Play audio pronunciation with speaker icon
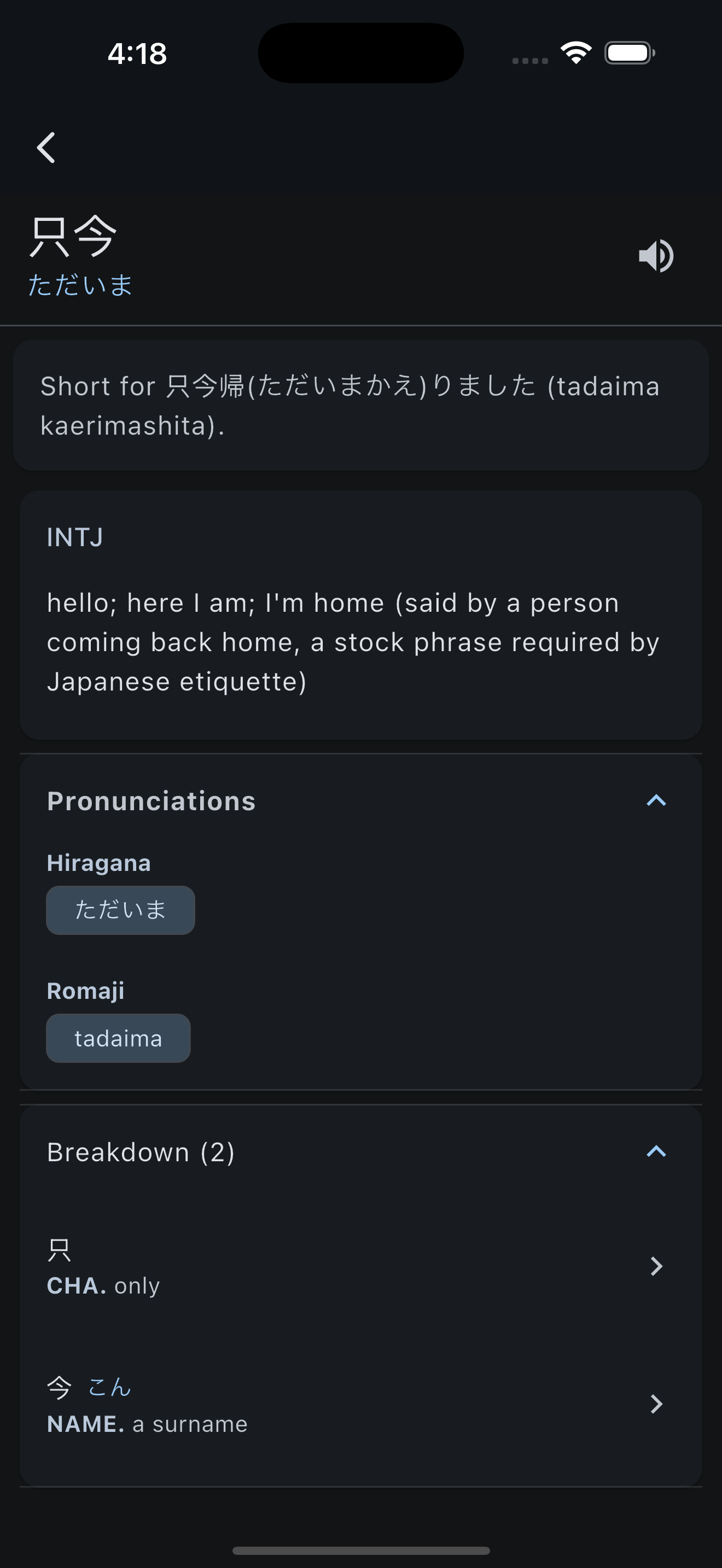Image resolution: width=722 pixels, height=1568 pixels. point(656,256)
